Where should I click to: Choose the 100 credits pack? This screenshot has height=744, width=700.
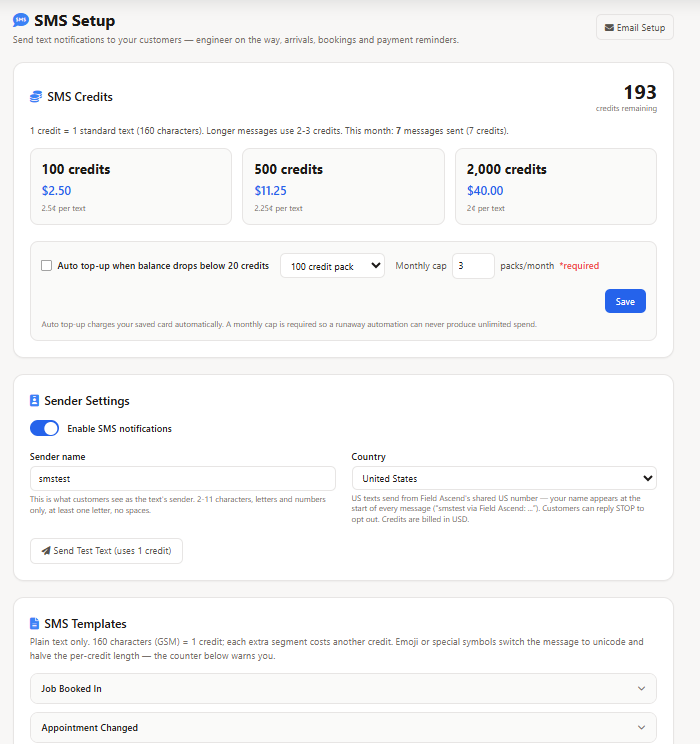[131, 186]
